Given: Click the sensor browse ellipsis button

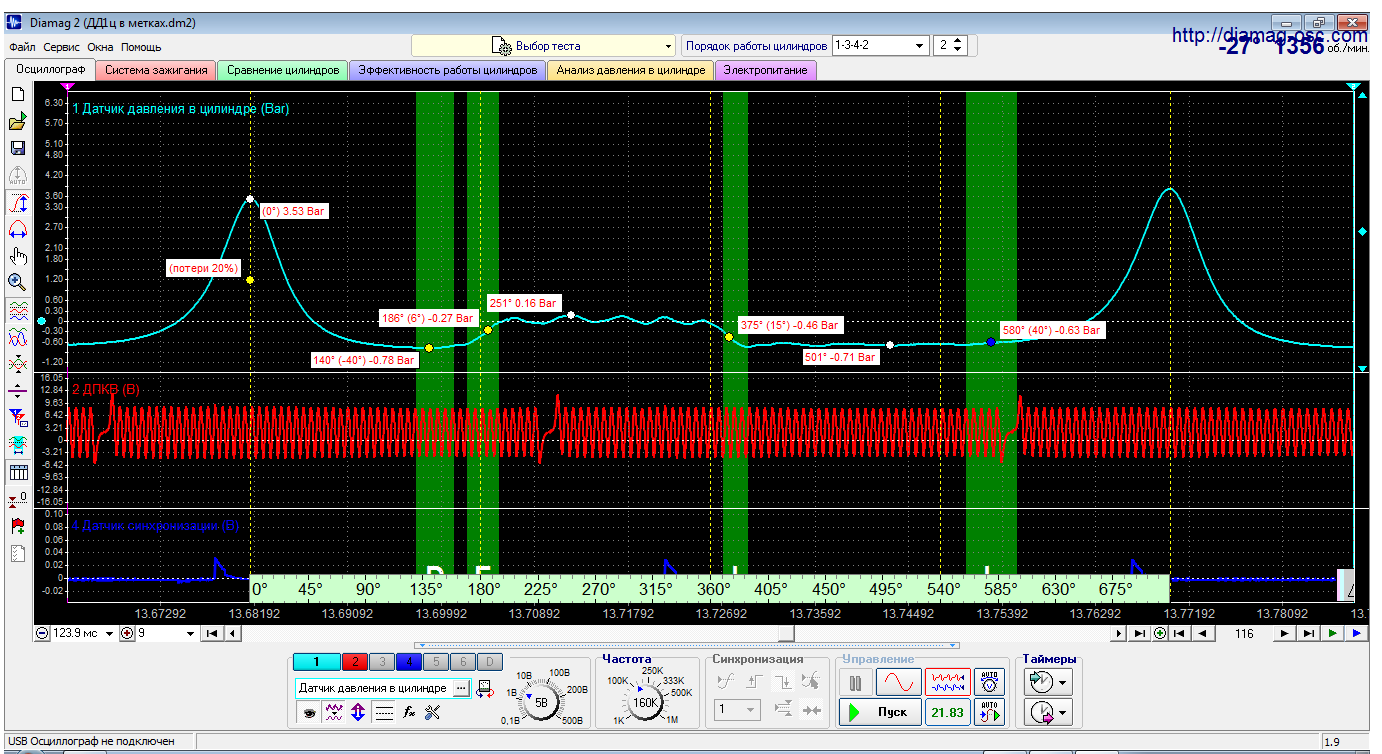Looking at the screenshot, I should tap(460, 688).
